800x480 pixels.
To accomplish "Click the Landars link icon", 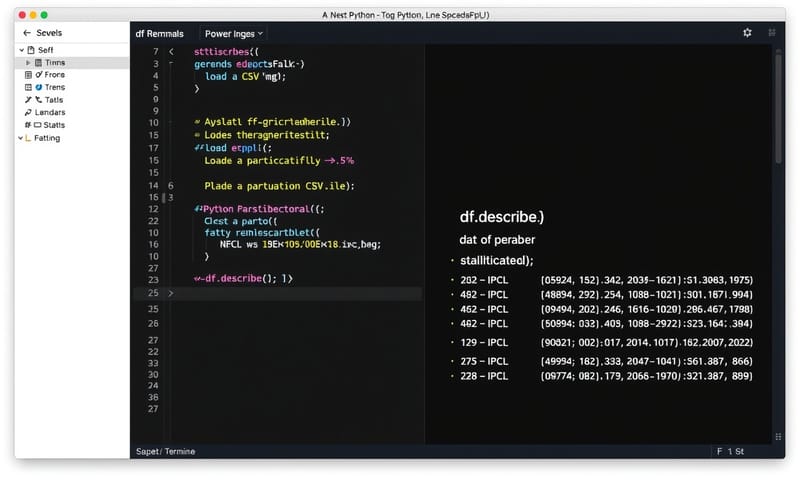I will (x=28, y=113).
